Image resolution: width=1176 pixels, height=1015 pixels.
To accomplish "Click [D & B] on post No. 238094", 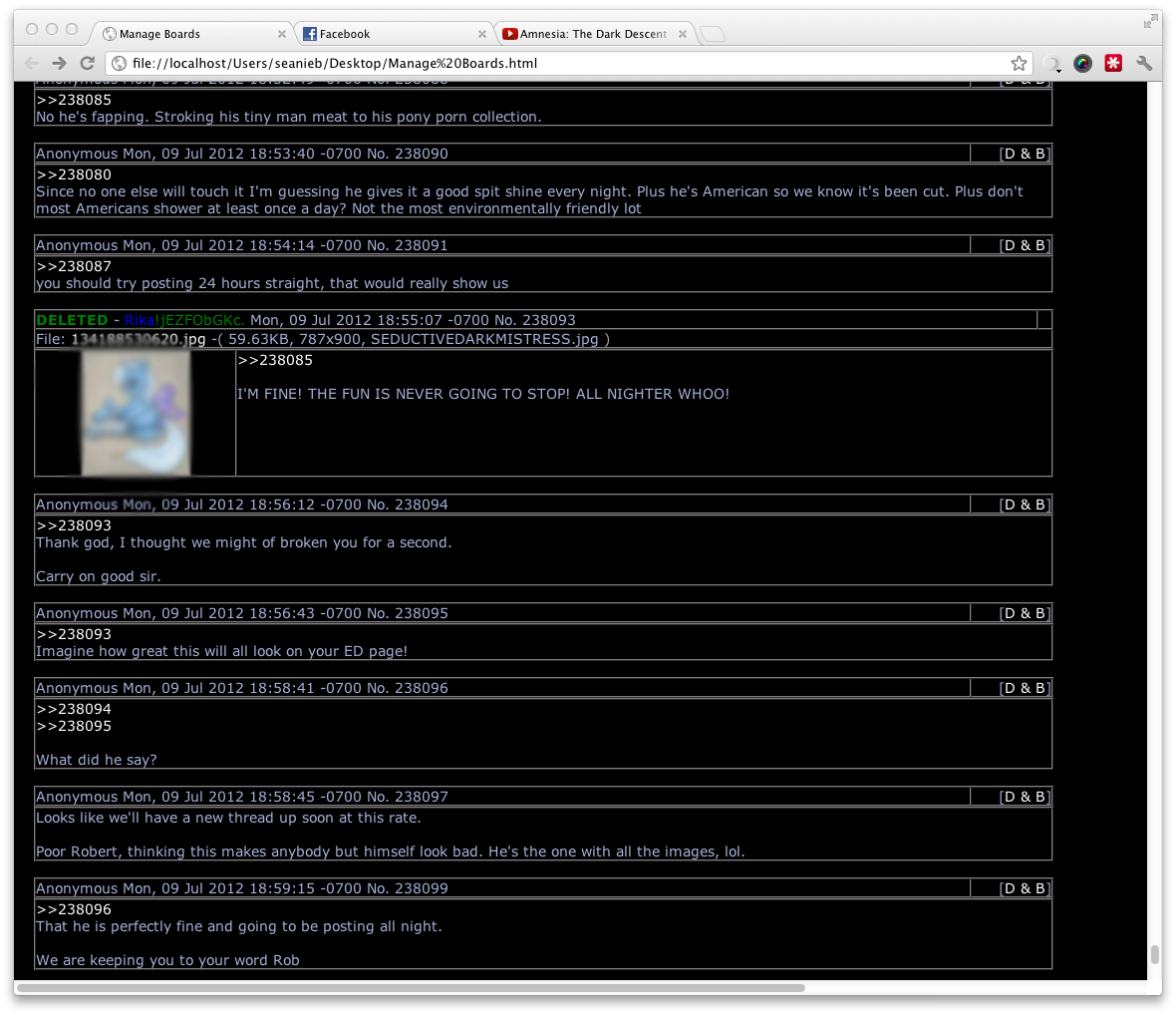I will click(x=1025, y=505).
